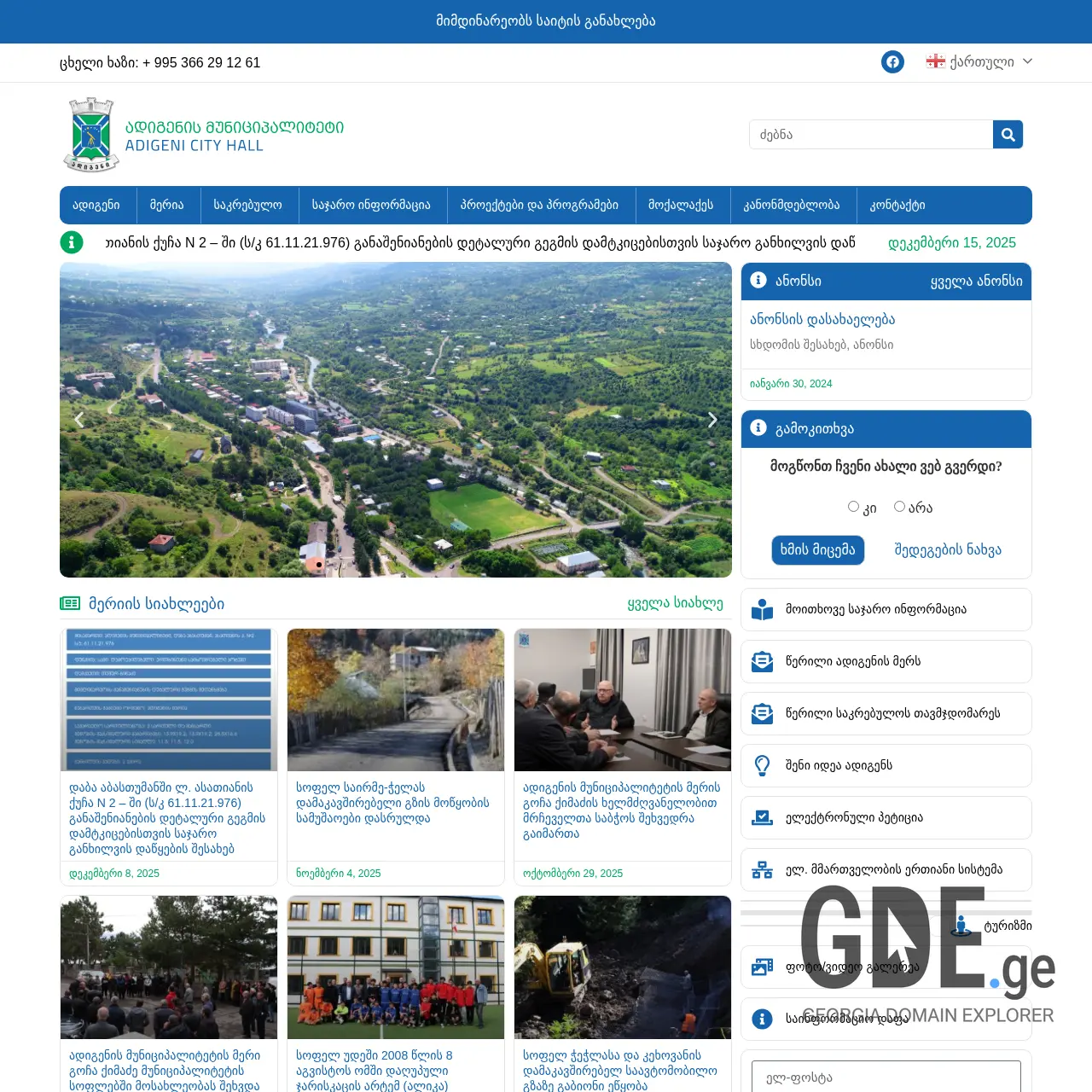Select the არა poll option
1092x1092 pixels.
[x=899, y=506]
